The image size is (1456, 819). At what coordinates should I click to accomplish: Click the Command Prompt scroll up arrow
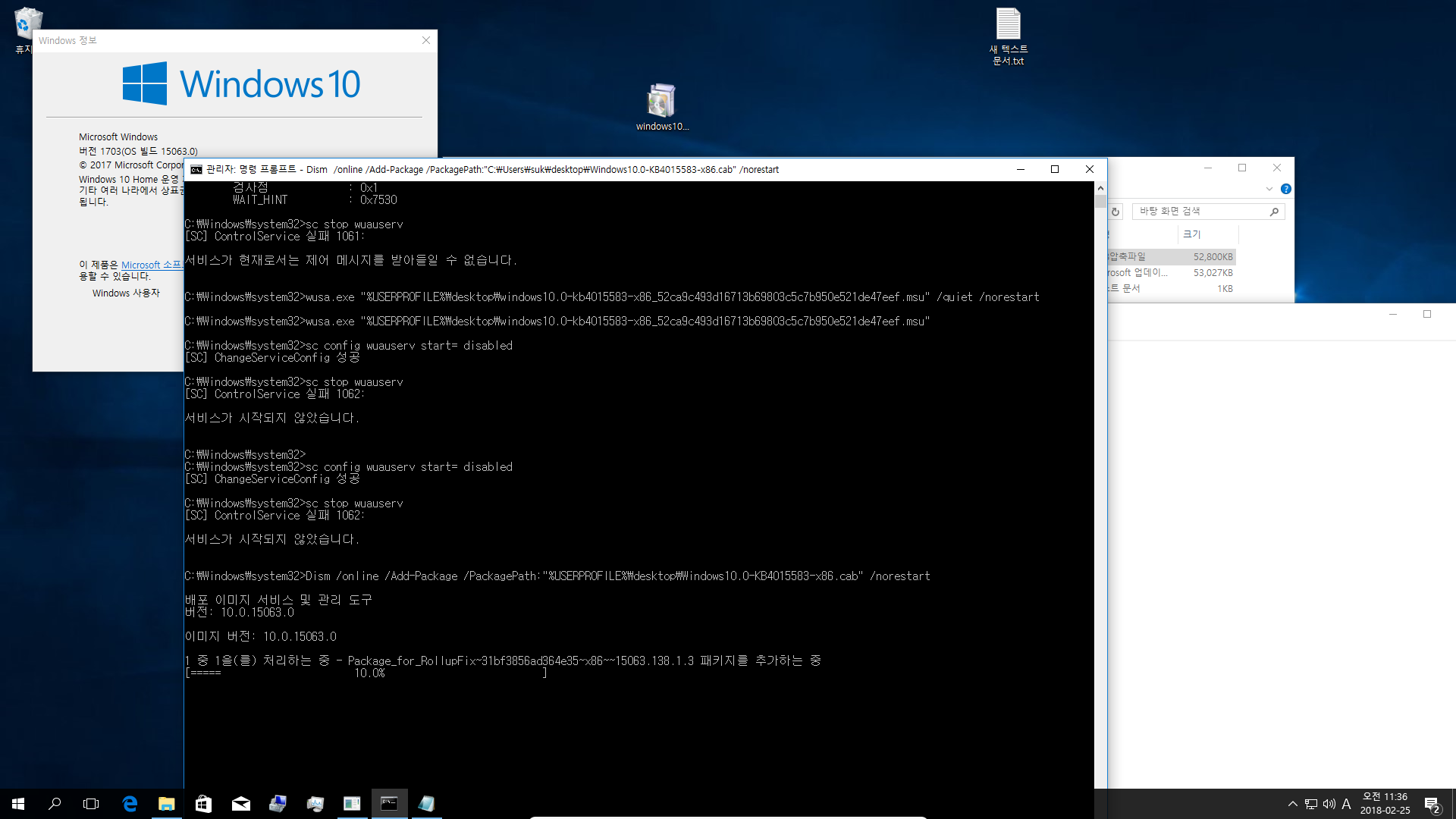pos(1100,187)
